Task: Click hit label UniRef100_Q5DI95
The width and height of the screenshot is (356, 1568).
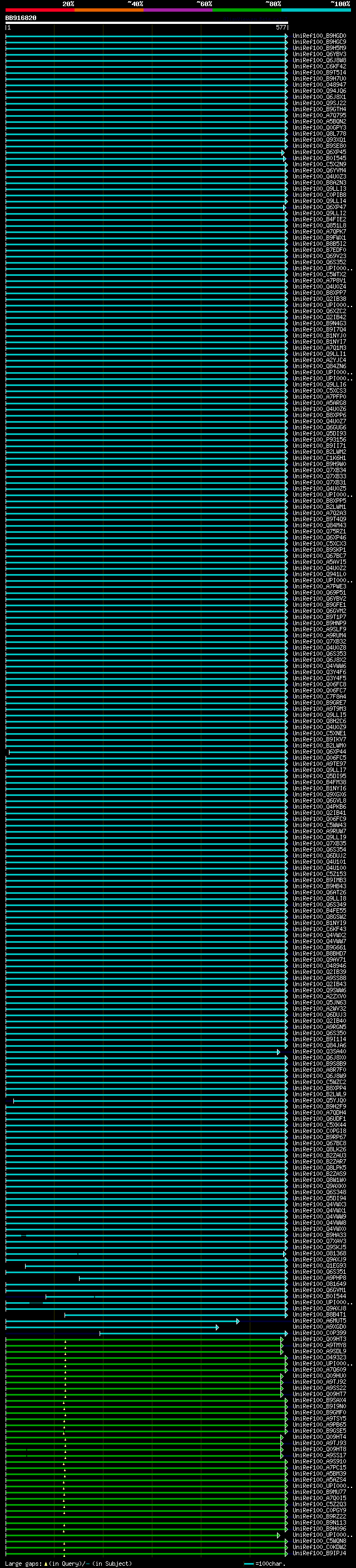Action: coord(319,776)
